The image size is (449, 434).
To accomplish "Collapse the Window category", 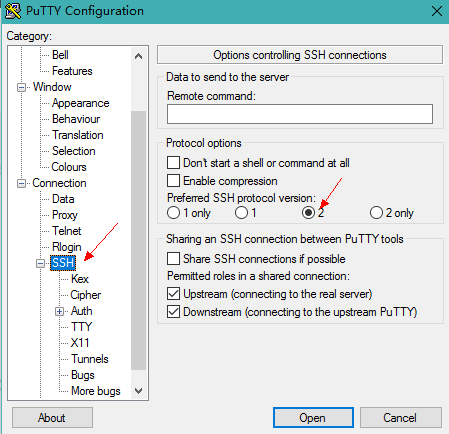I will 21,88.
